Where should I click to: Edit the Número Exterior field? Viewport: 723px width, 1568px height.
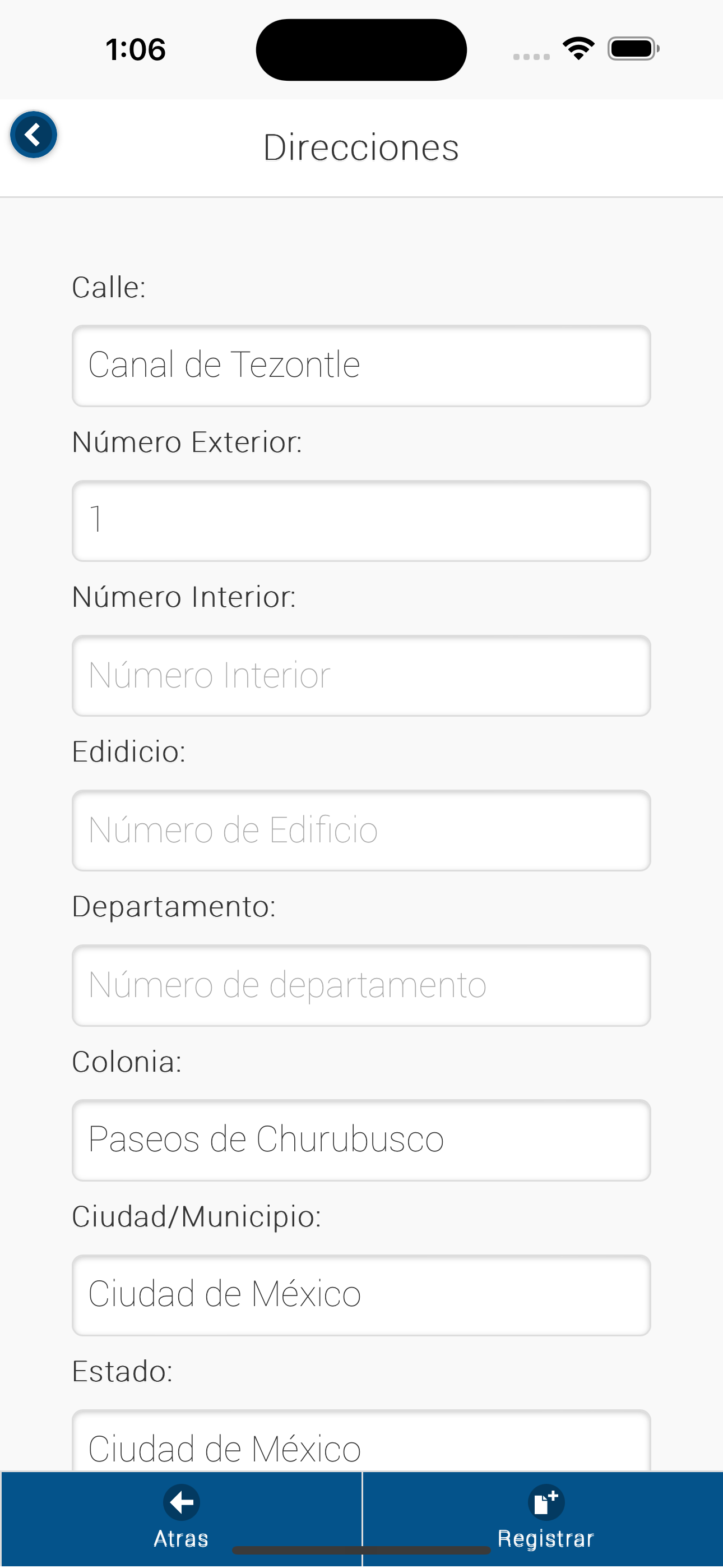tap(361, 521)
